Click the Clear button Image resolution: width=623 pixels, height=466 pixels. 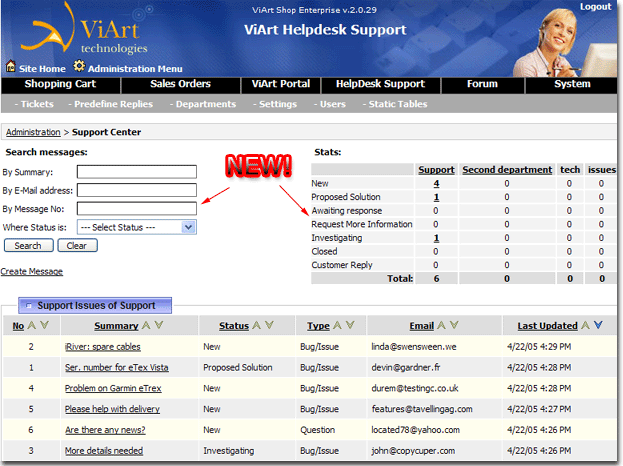[77, 246]
